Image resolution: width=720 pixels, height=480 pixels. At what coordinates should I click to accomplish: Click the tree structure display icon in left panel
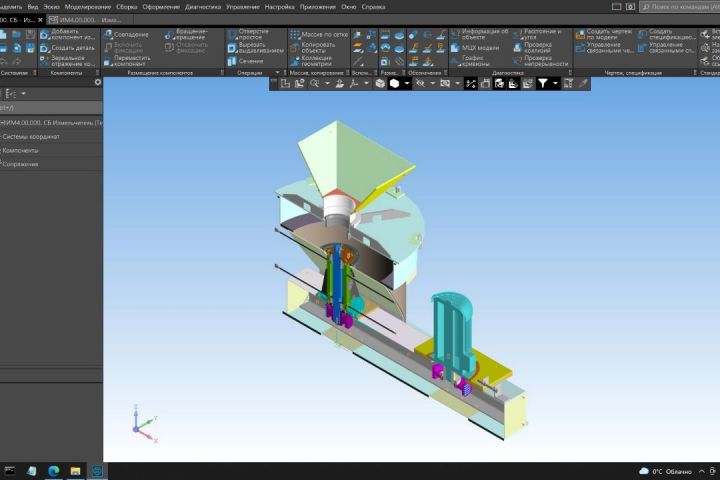(11, 94)
